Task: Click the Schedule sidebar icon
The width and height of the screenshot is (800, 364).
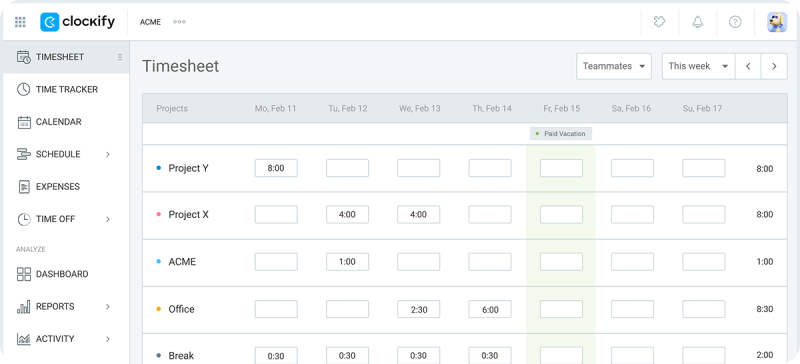Action: pos(23,154)
